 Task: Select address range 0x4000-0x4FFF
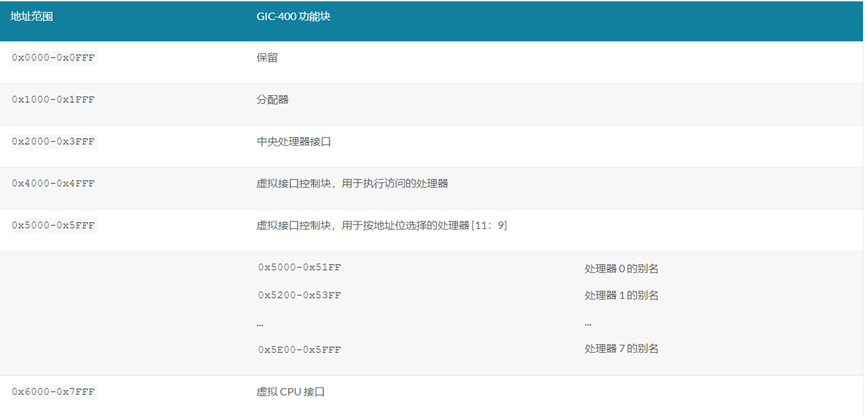(x=54, y=184)
